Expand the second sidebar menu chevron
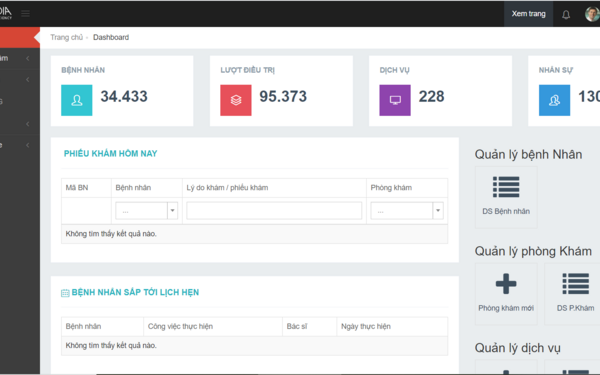 pos(28,80)
